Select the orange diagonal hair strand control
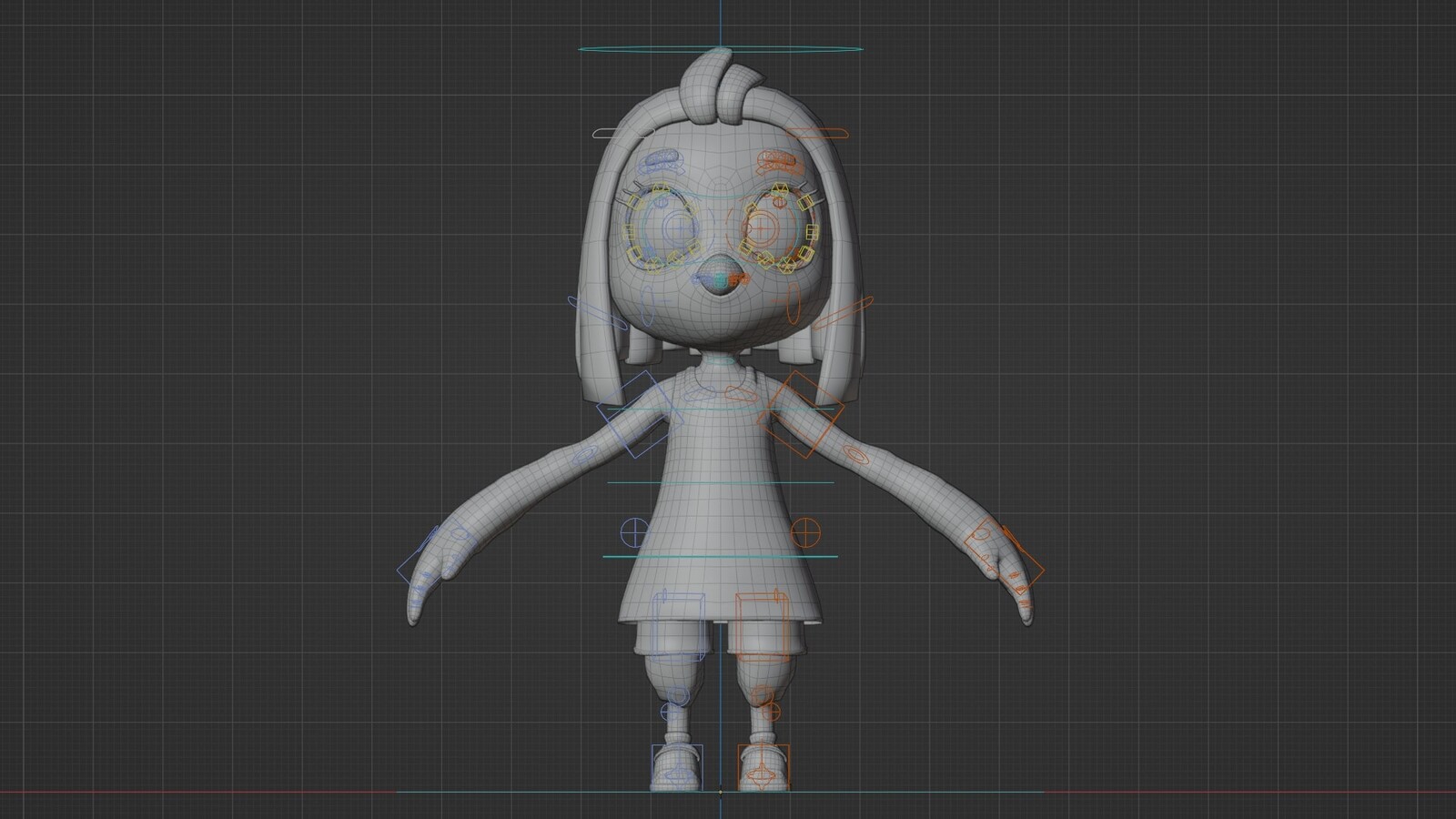The width and height of the screenshot is (1456, 819). coord(844,313)
